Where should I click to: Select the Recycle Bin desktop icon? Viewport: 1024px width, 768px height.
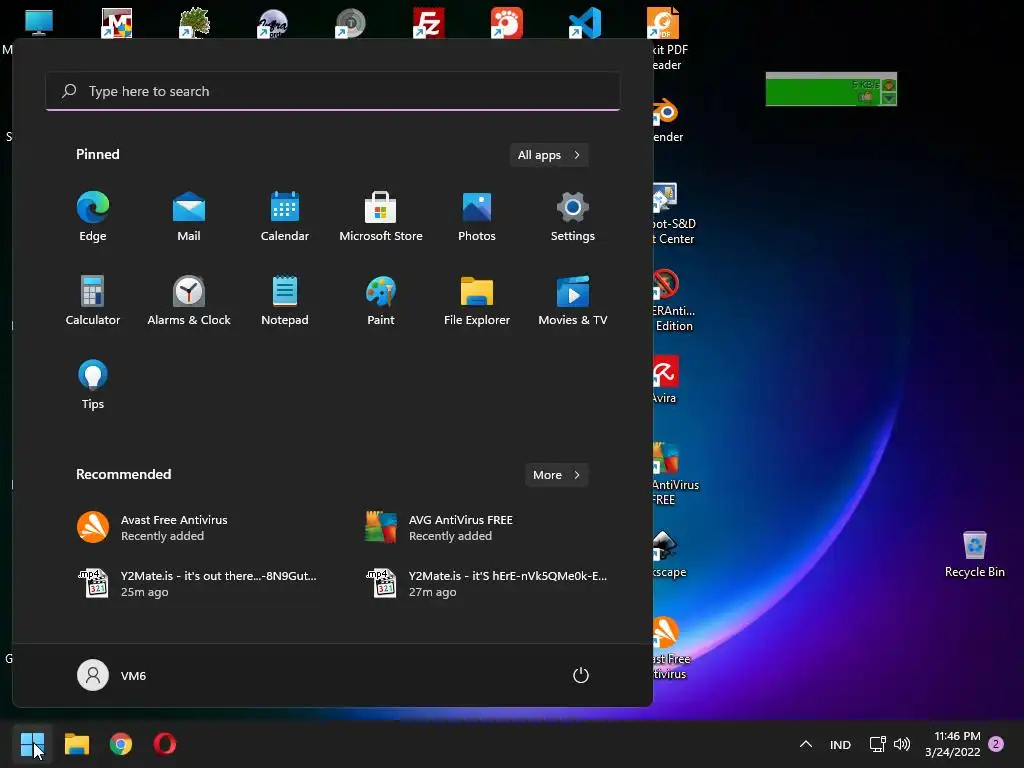[x=974, y=554]
